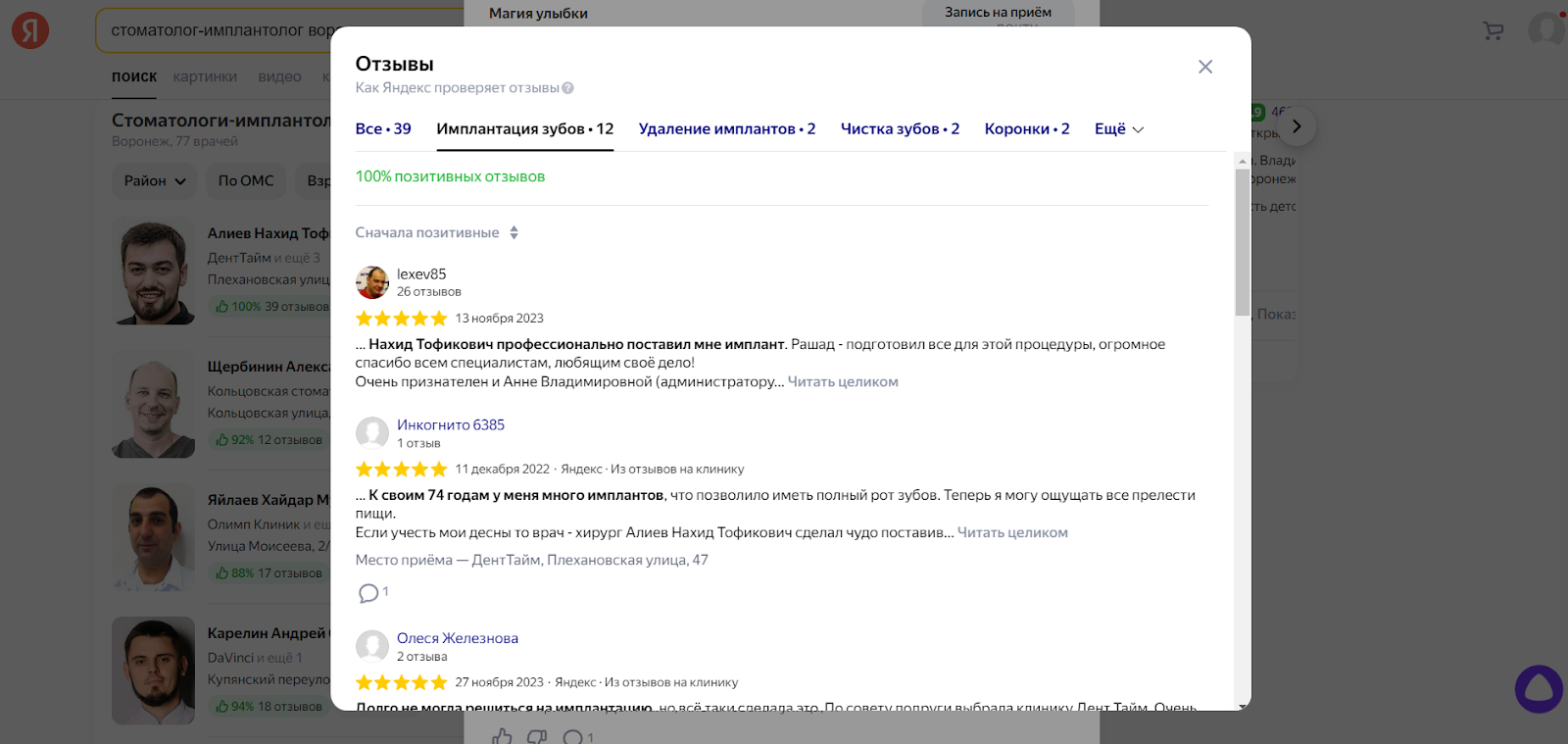This screenshot has height=744, width=1568.
Task: Open Алиев Нахид doctor photo
Action: (x=153, y=271)
